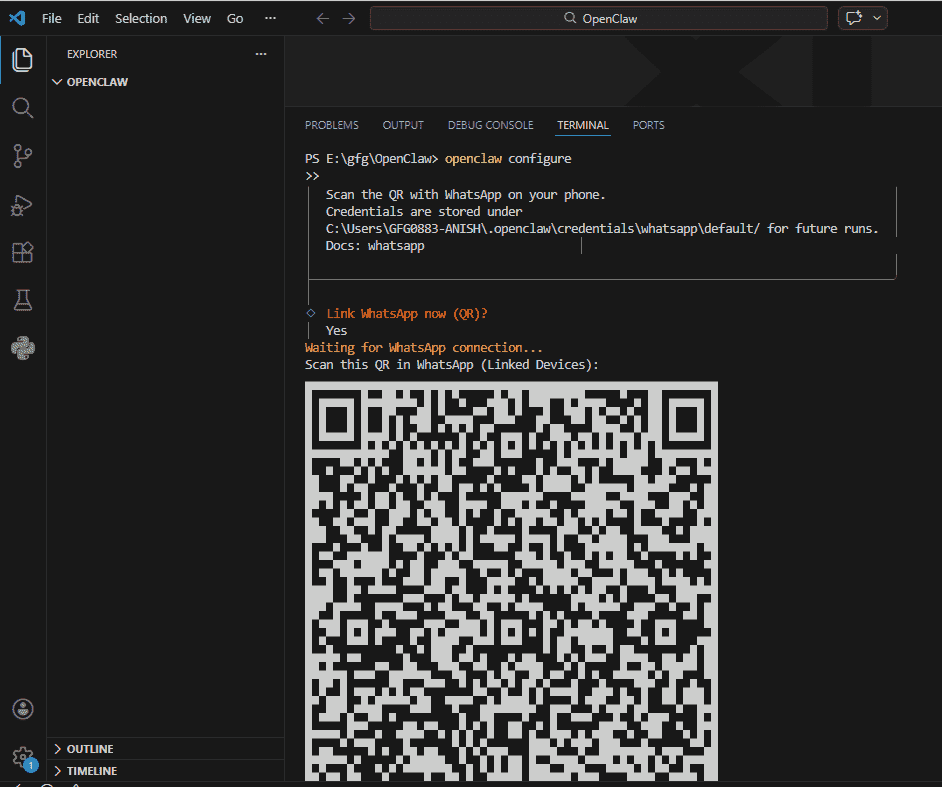Select the Terminal tab
The height and width of the screenshot is (787, 942).
pyautogui.click(x=583, y=125)
